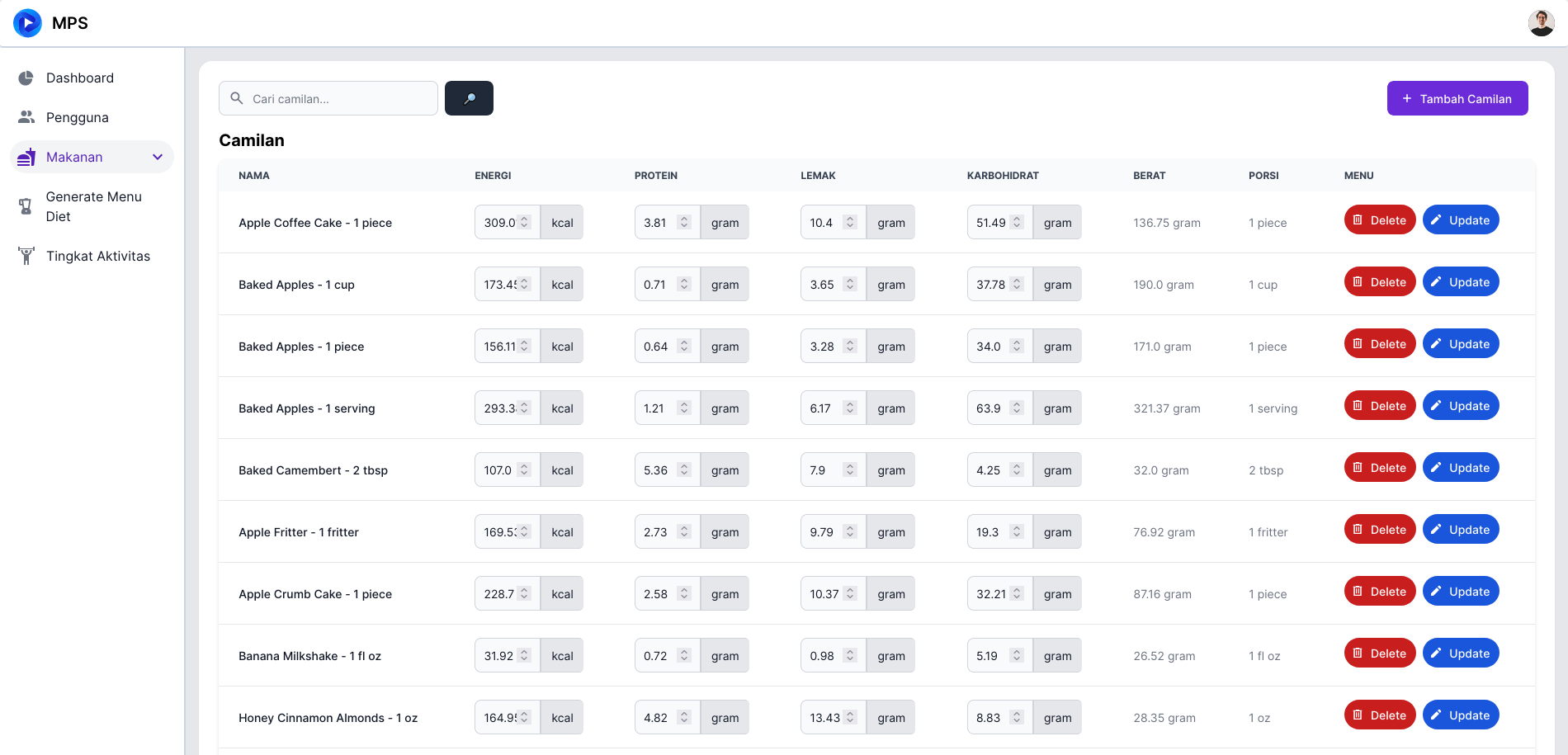Click the Generate Menu Diet blender icon
This screenshot has width=1568, height=755.
click(26, 206)
